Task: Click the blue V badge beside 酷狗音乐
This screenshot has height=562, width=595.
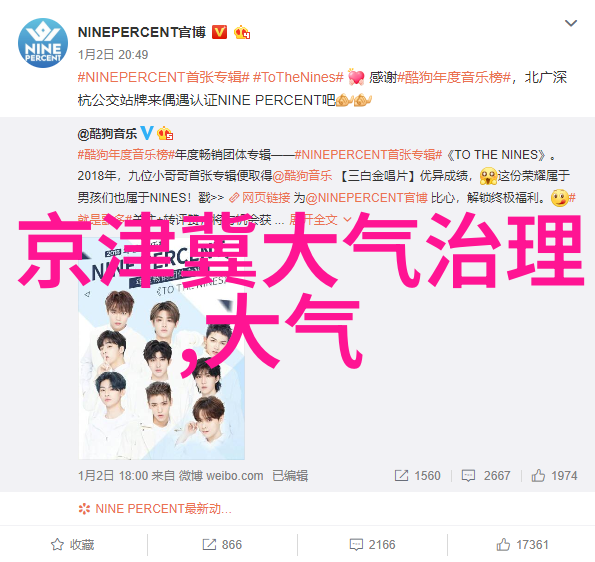Action: [146, 133]
